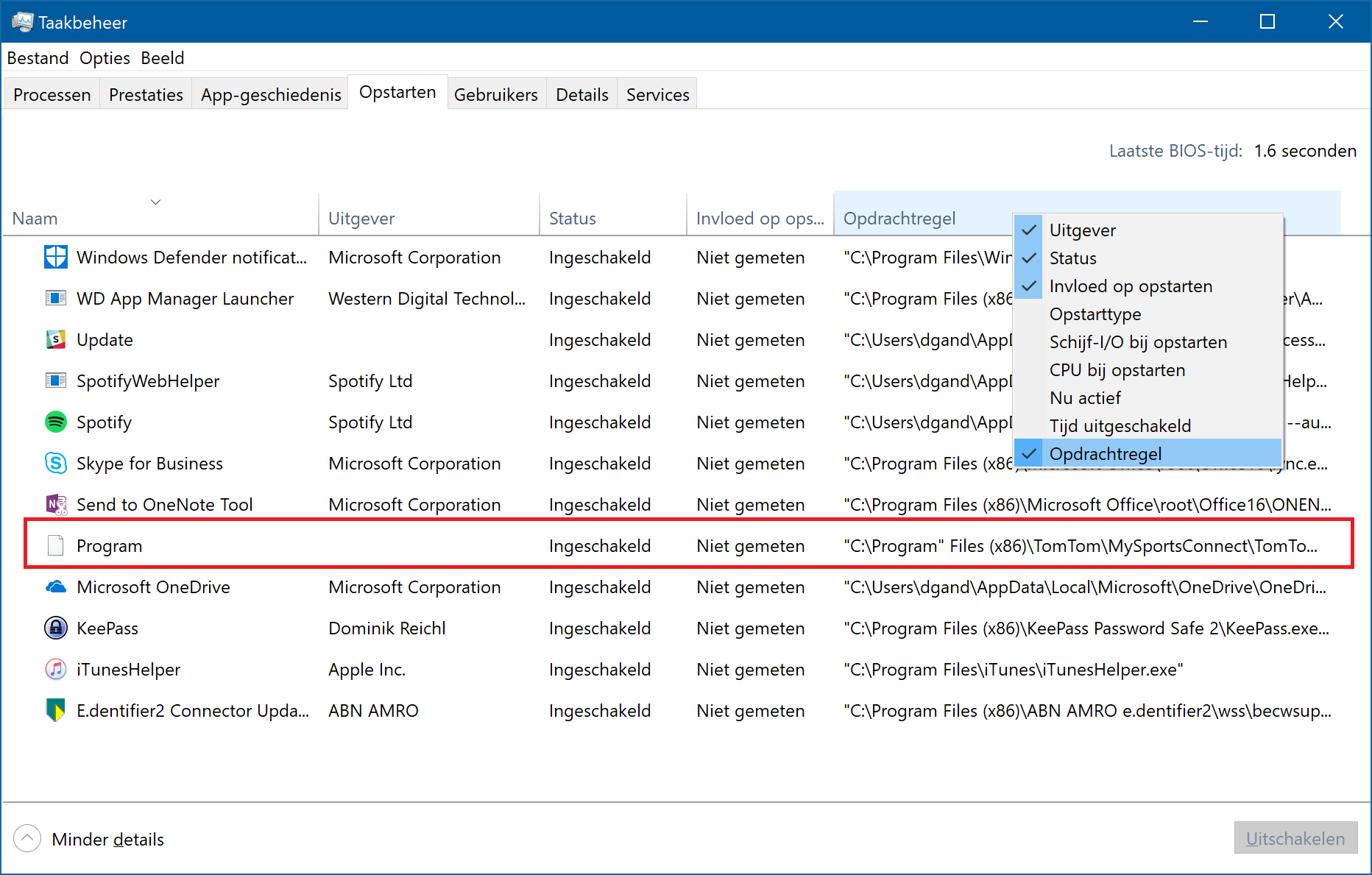Image resolution: width=1372 pixels, height=875 pixels.
Task: Enable the Nu actief column
Action: pos(1148,398)
